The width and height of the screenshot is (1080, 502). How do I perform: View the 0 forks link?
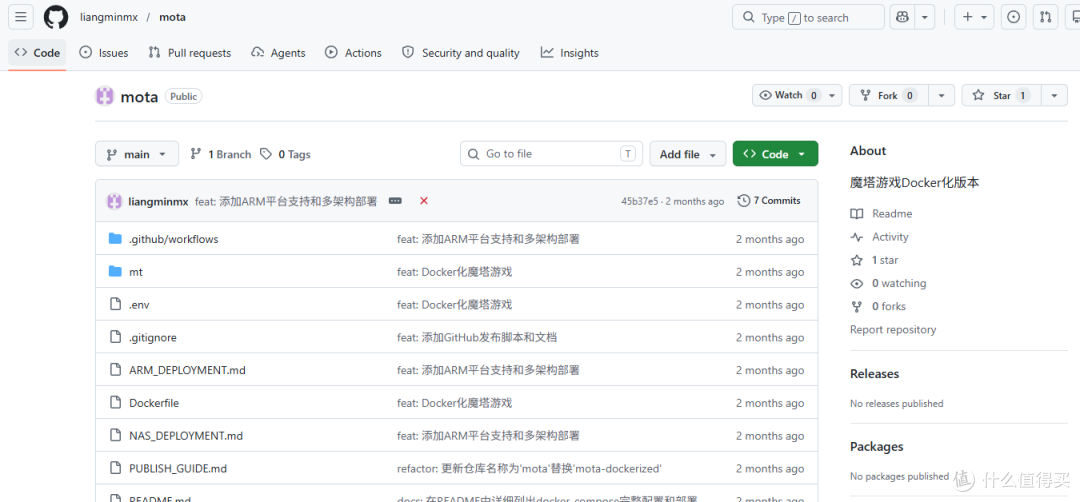pyautogui.click(x=888, y=306)
